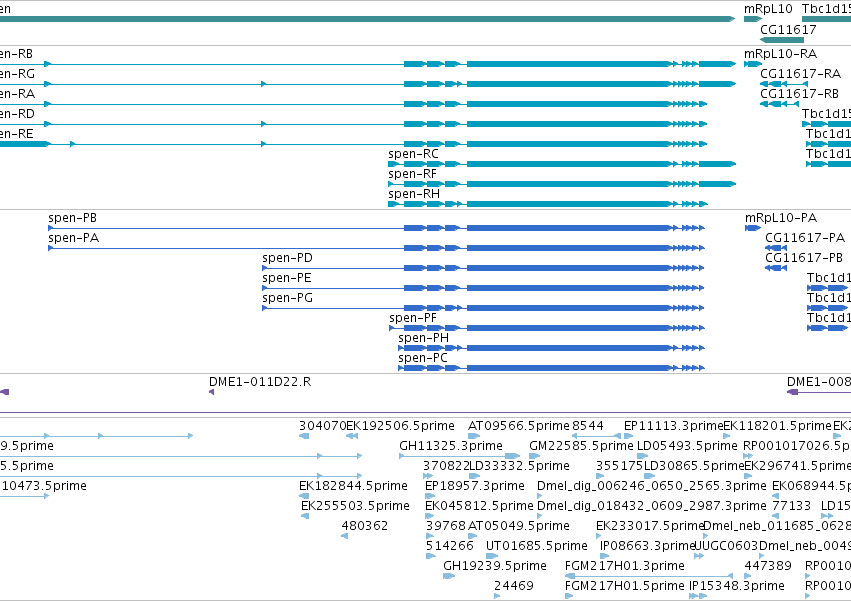Open the 39768 EST label
The image size is (851, 601).
(x=446, y=526)
